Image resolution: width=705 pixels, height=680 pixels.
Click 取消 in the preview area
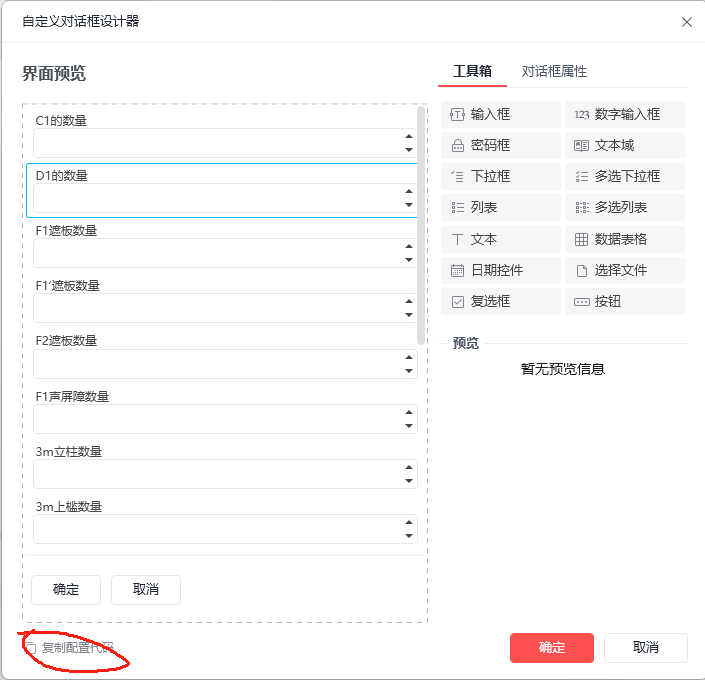pos(146,589)
